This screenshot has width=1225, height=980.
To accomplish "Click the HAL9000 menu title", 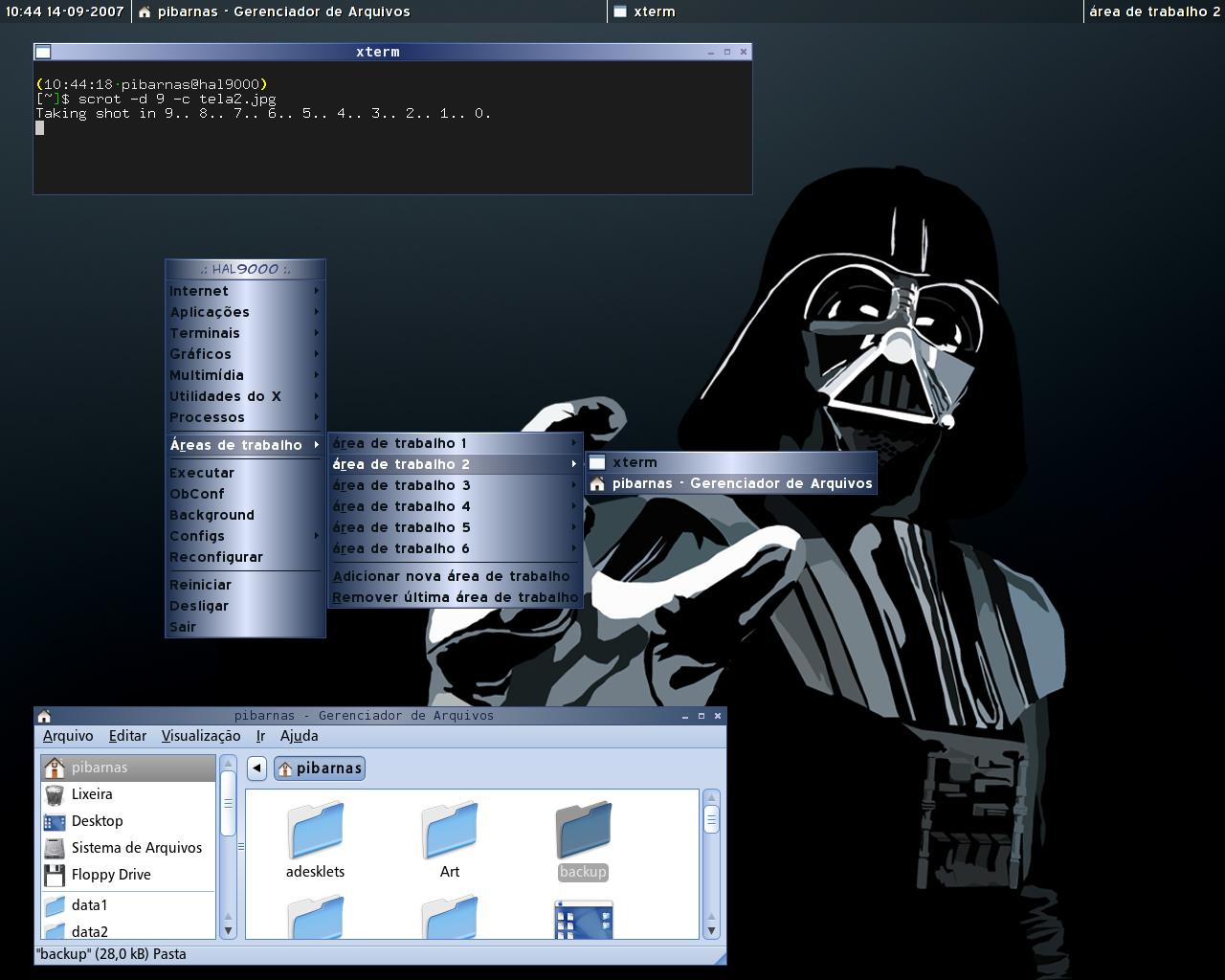I will click(245, 269).
